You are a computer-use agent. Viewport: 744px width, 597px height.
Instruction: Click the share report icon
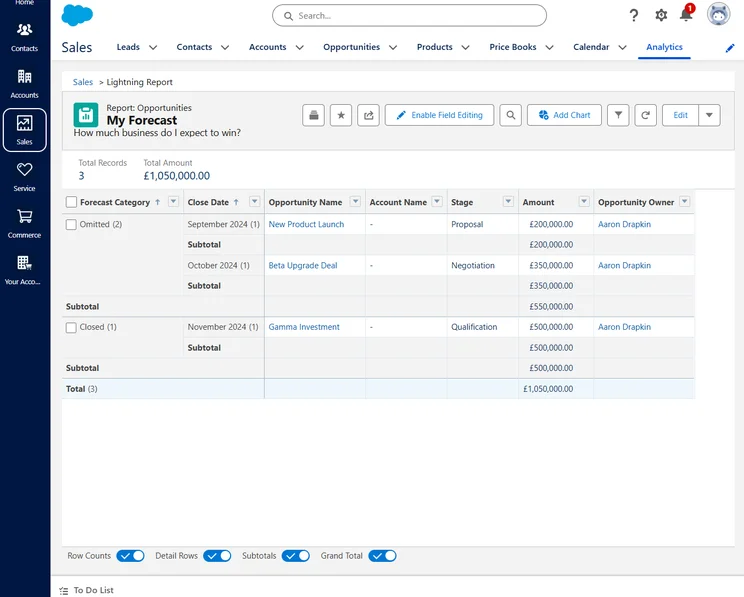coord(368,115)
